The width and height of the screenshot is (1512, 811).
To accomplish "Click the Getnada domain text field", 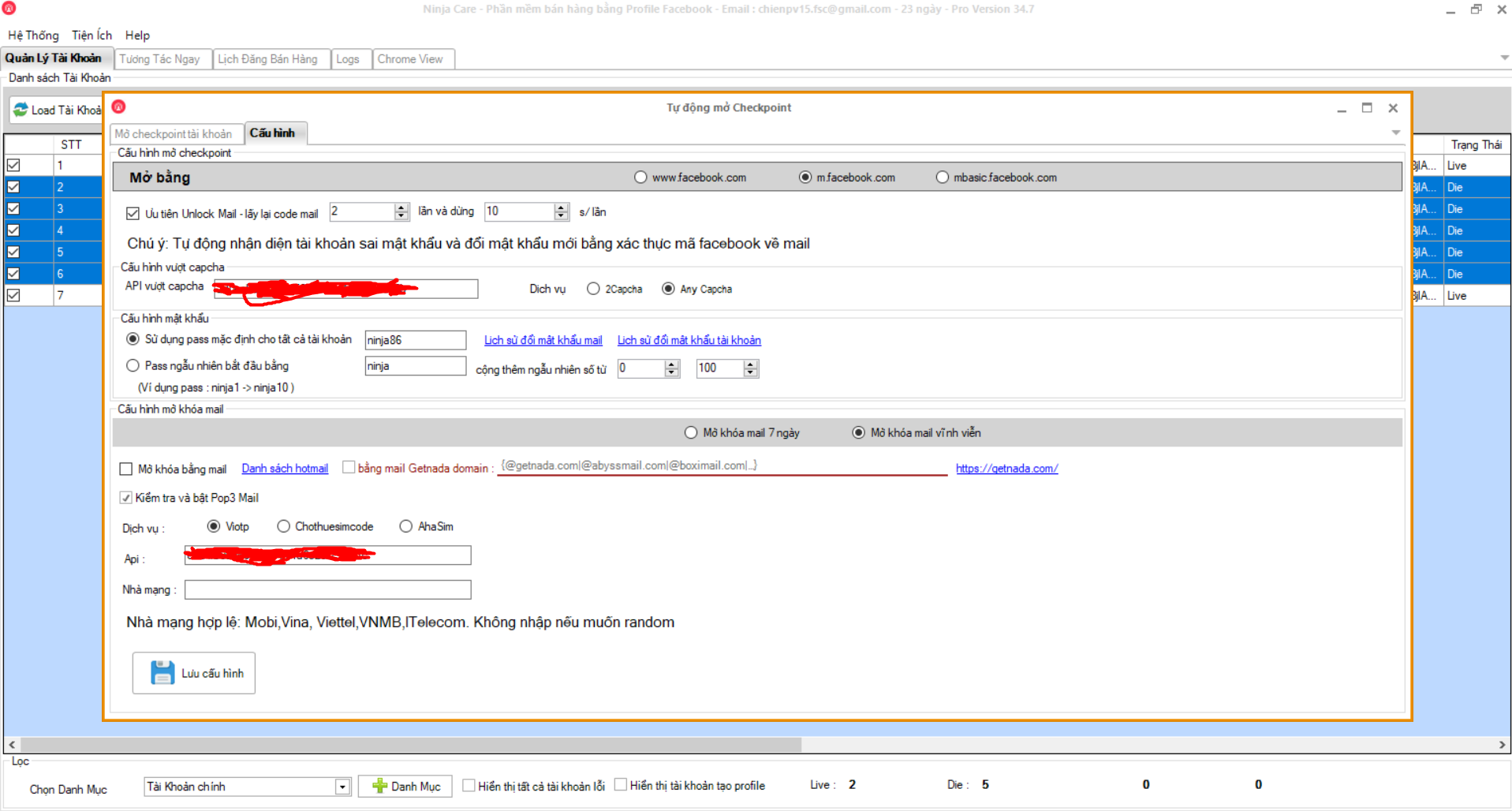I will [x=722, y=466].
